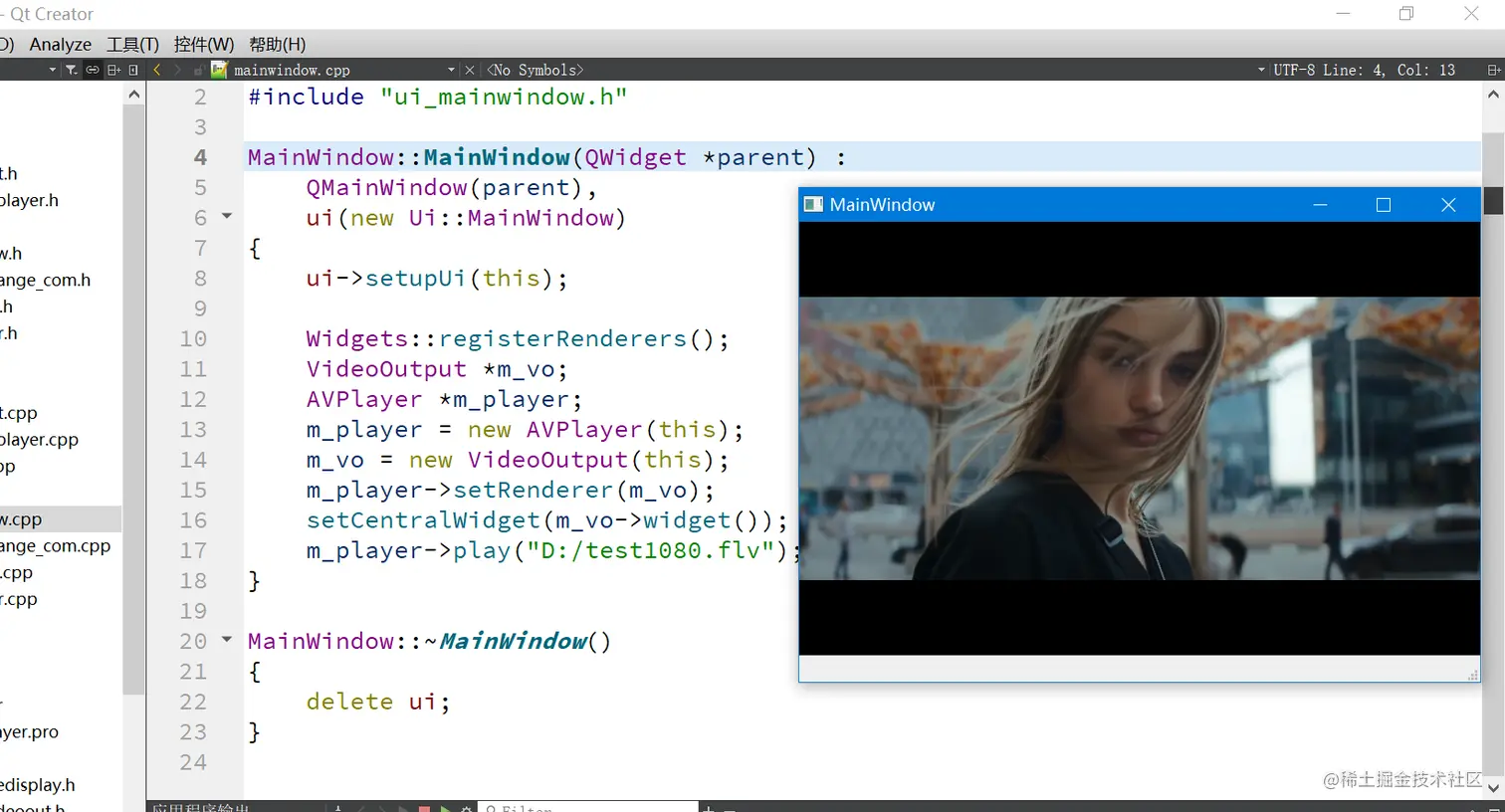Open the filter tree icon in sidebar toolbar

(72, 70)
